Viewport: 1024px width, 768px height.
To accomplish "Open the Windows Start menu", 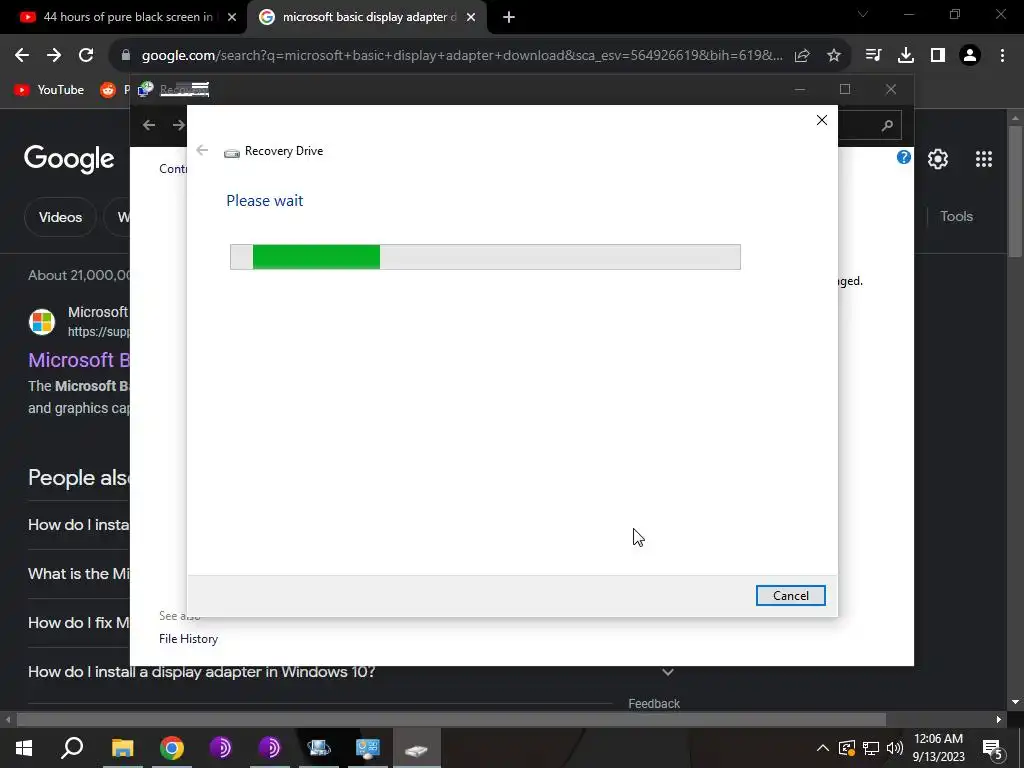I will 24,748.
